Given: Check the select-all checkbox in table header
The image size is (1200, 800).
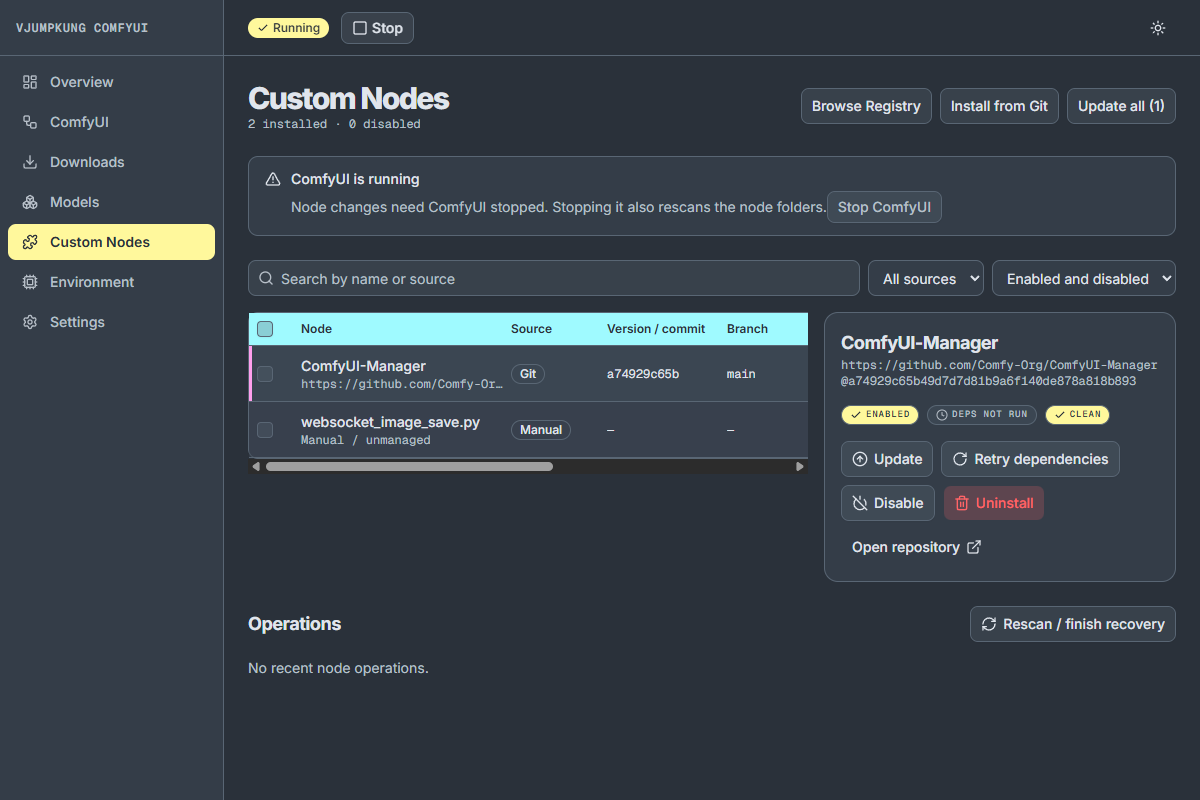Looking at the screenshot, I should (265, 329).
